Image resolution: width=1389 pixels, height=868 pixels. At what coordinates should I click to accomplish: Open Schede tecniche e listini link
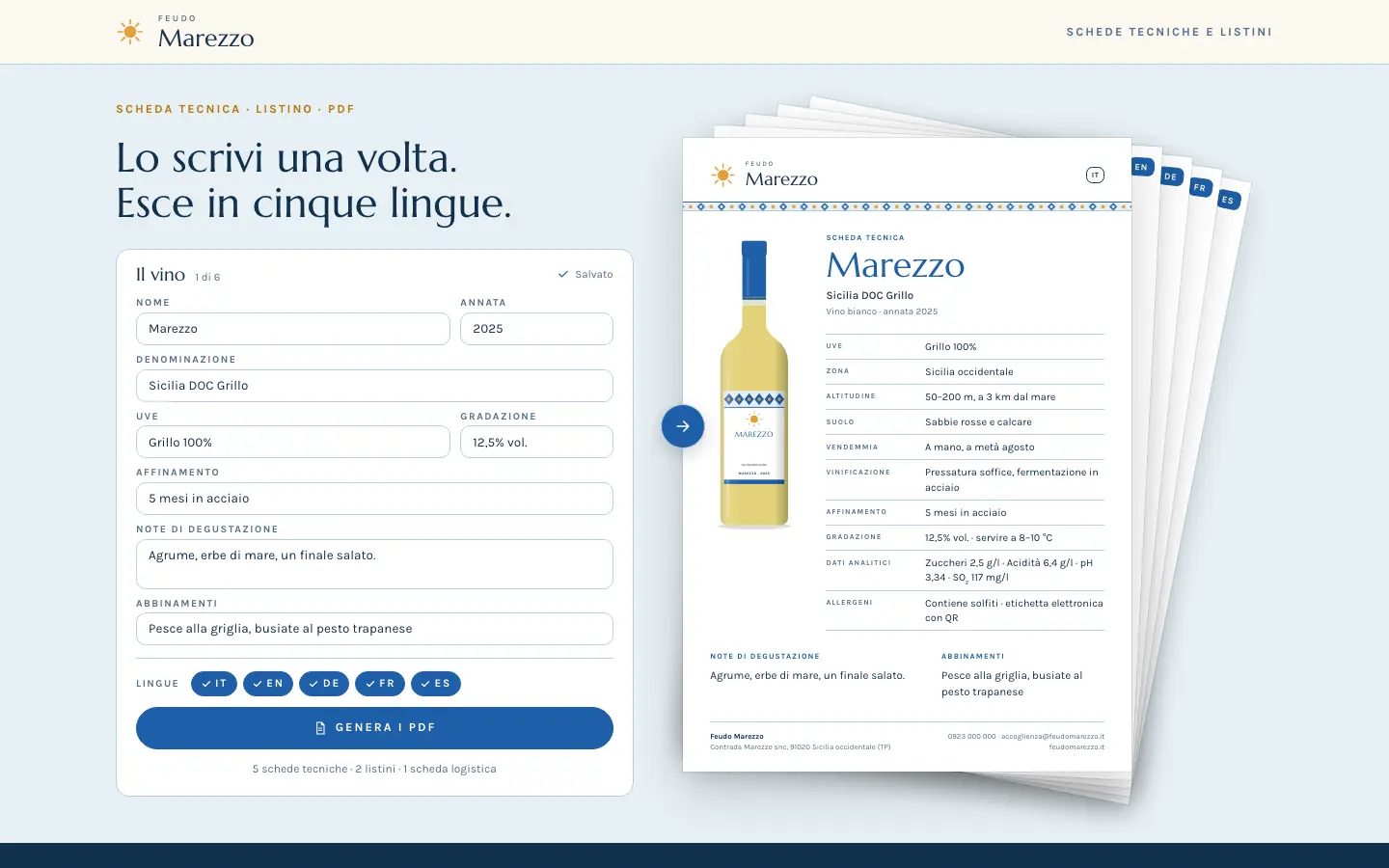(x=1169, y=32)
